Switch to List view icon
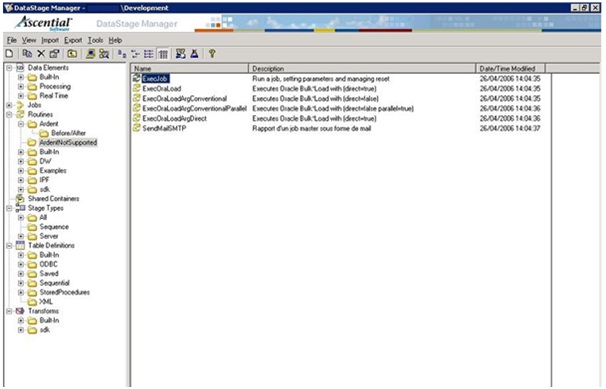The height and width of the screenshot is (389, 606). [149, 54]
